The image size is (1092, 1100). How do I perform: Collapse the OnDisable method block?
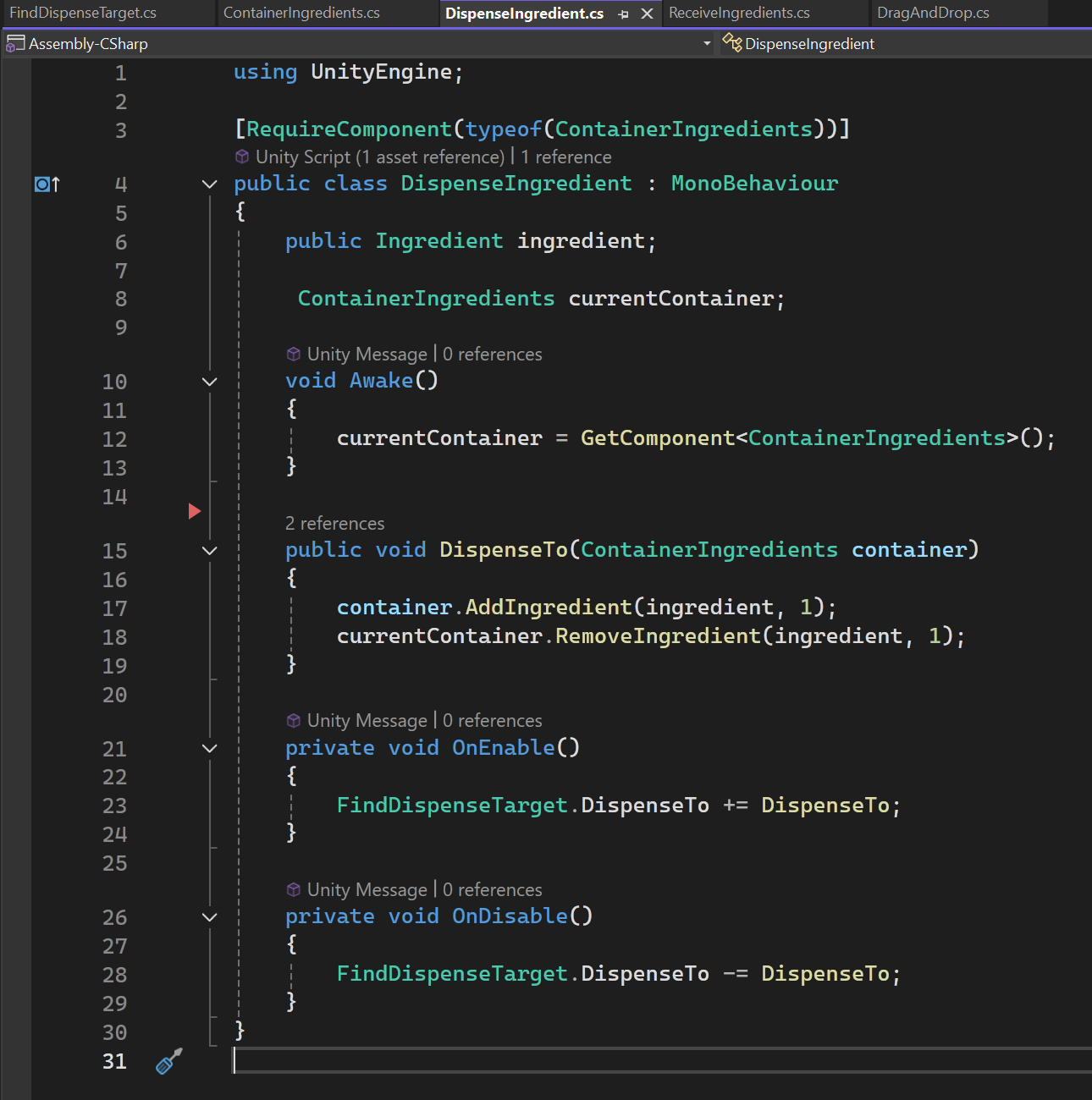[210, 917]
